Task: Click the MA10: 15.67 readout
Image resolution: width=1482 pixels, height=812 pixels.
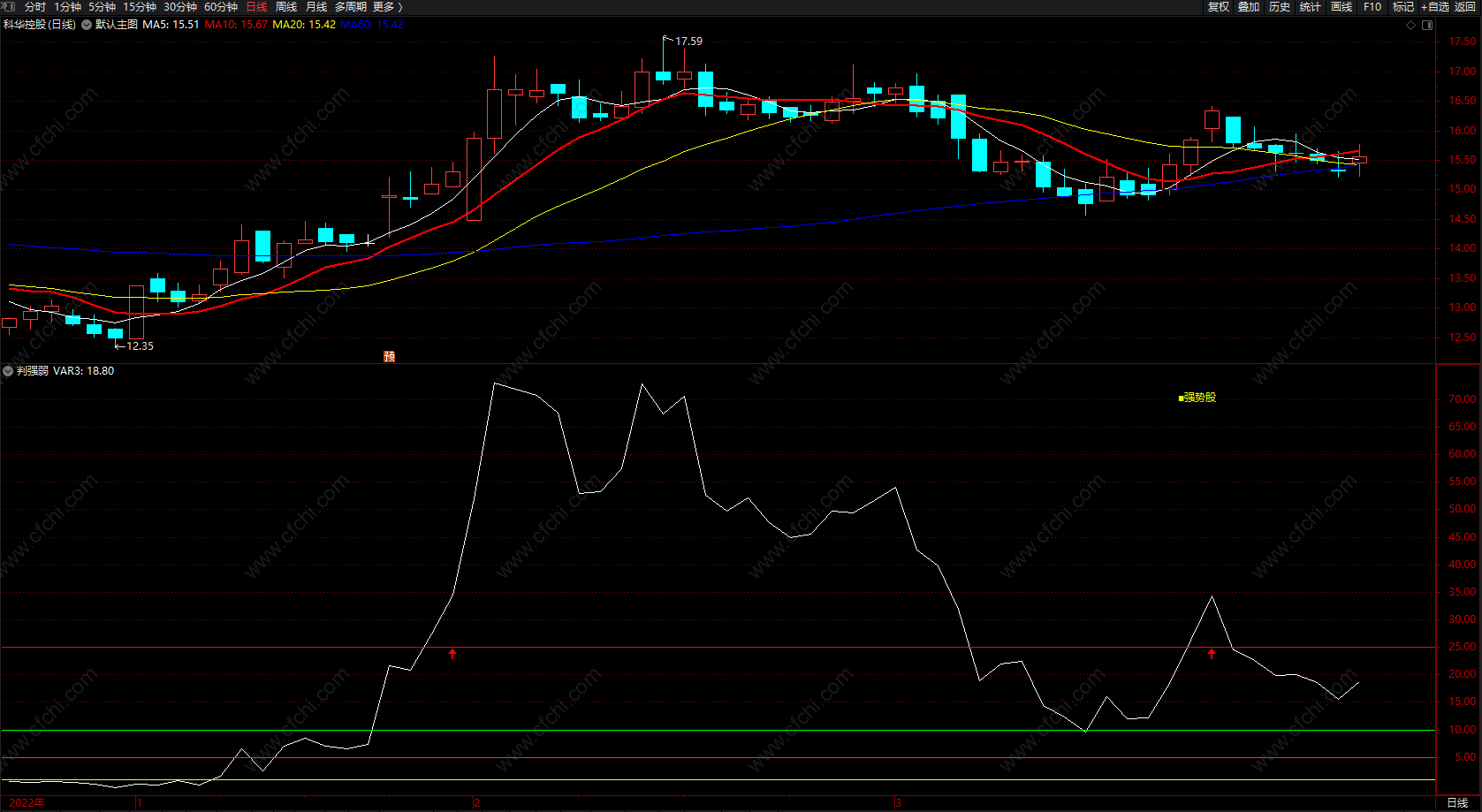Action: [x=236, y=25]
